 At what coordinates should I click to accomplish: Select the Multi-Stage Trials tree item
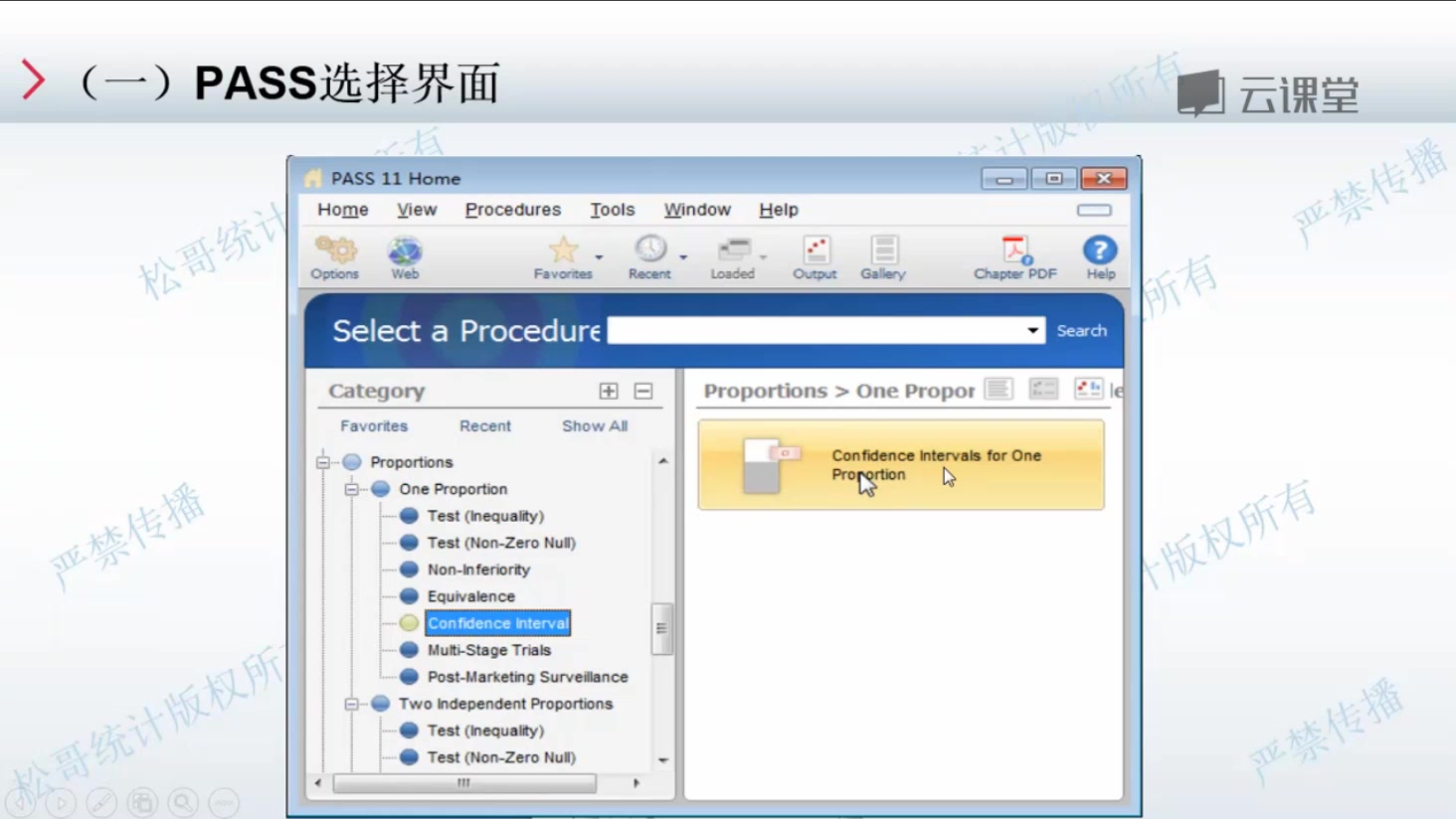point(489,650)
